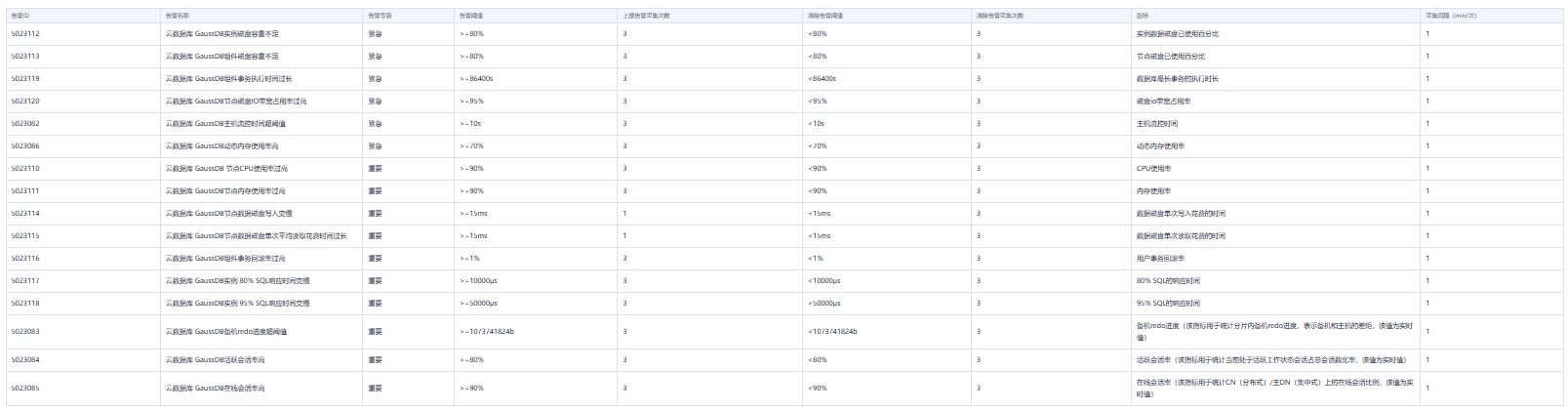Click the <50000μs clear threshold cell

824,303
